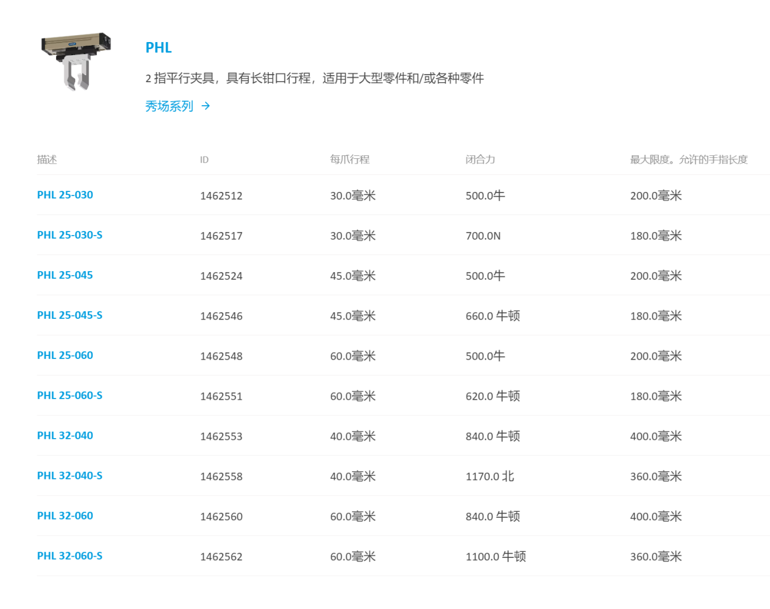Click the ID number 1462512 cell
The width and height of the screenshot is (770, 609).
point(221,196)
